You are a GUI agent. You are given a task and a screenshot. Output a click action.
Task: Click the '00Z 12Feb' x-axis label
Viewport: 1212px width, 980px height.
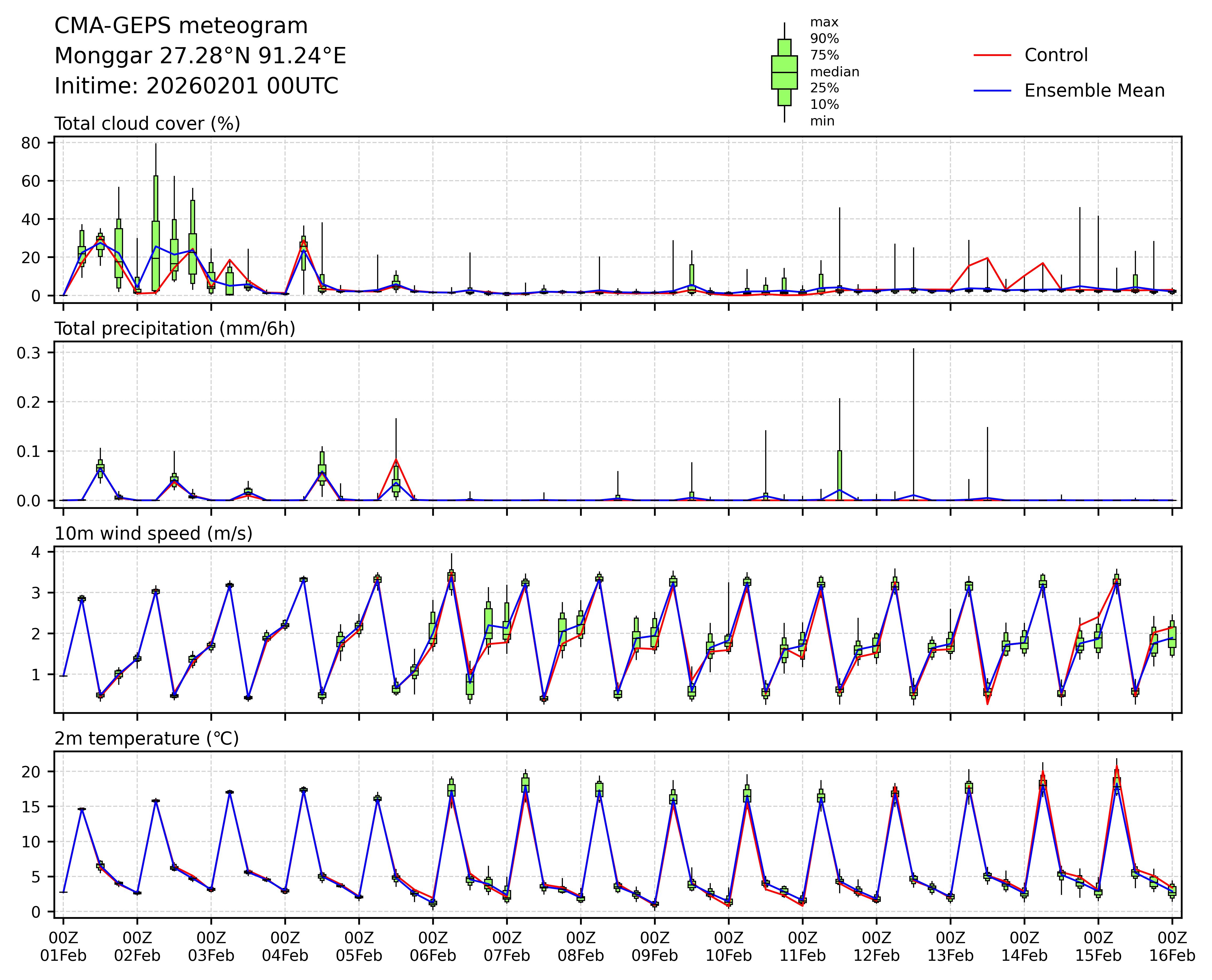[876, 947]
